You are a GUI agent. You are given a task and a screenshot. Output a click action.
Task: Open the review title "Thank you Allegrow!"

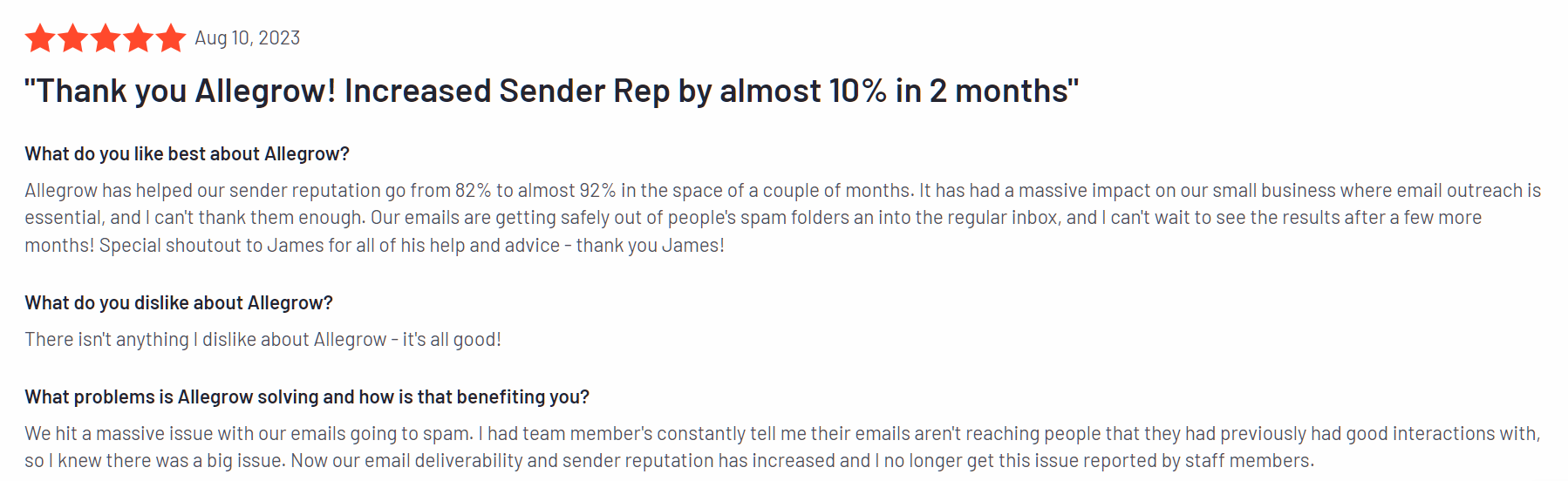tap(180, 91)
